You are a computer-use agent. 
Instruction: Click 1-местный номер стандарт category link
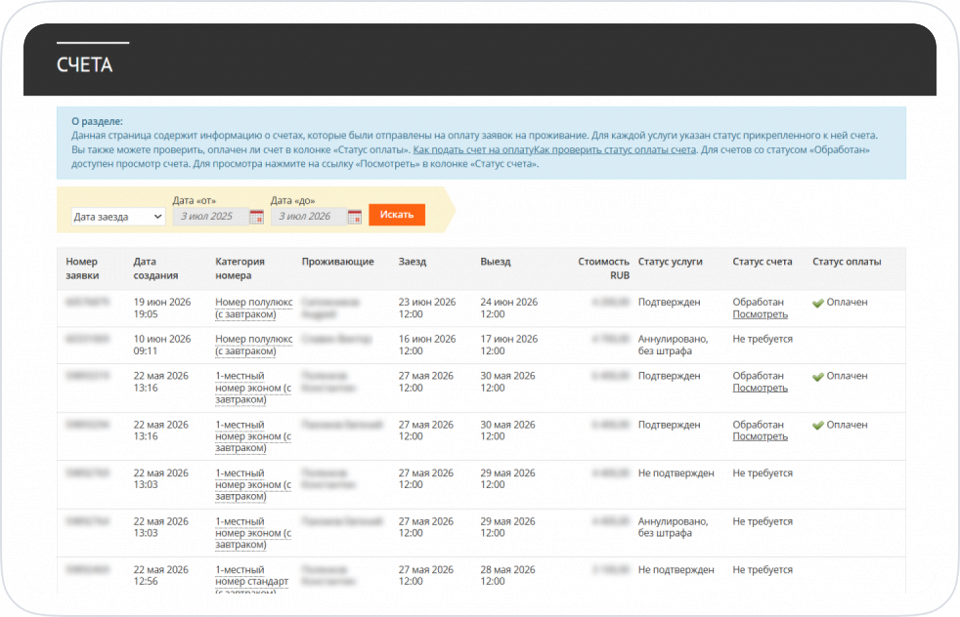click(x=252, y=581)
